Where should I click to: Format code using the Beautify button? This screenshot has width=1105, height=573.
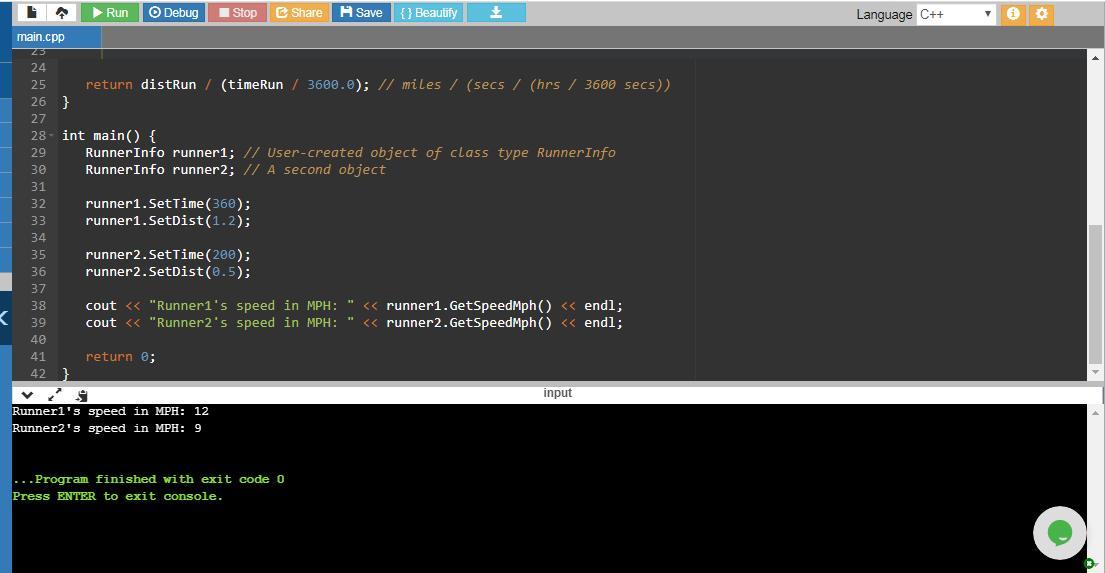(428, 13)
